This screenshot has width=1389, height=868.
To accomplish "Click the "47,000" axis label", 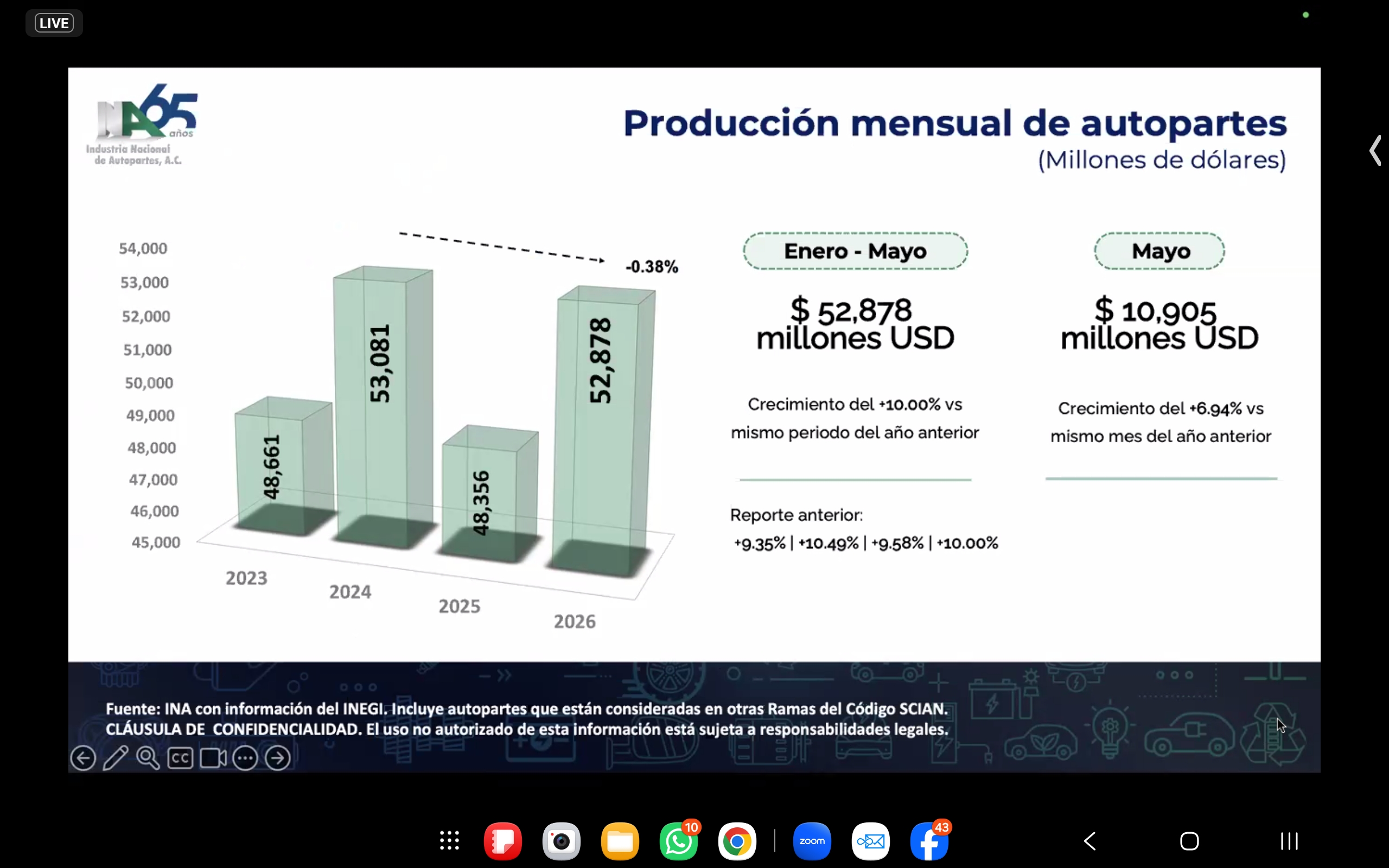I will (x=153, y=480).
